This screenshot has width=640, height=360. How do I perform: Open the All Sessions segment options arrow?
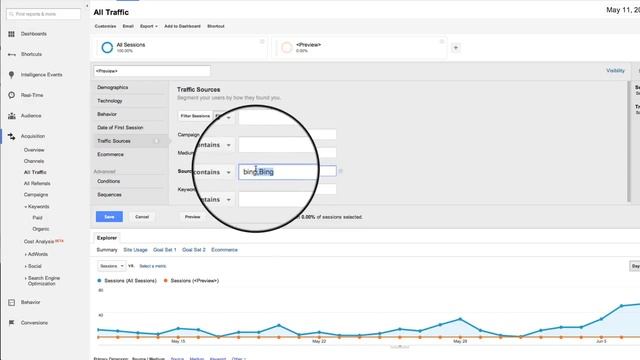click(262, 42)
